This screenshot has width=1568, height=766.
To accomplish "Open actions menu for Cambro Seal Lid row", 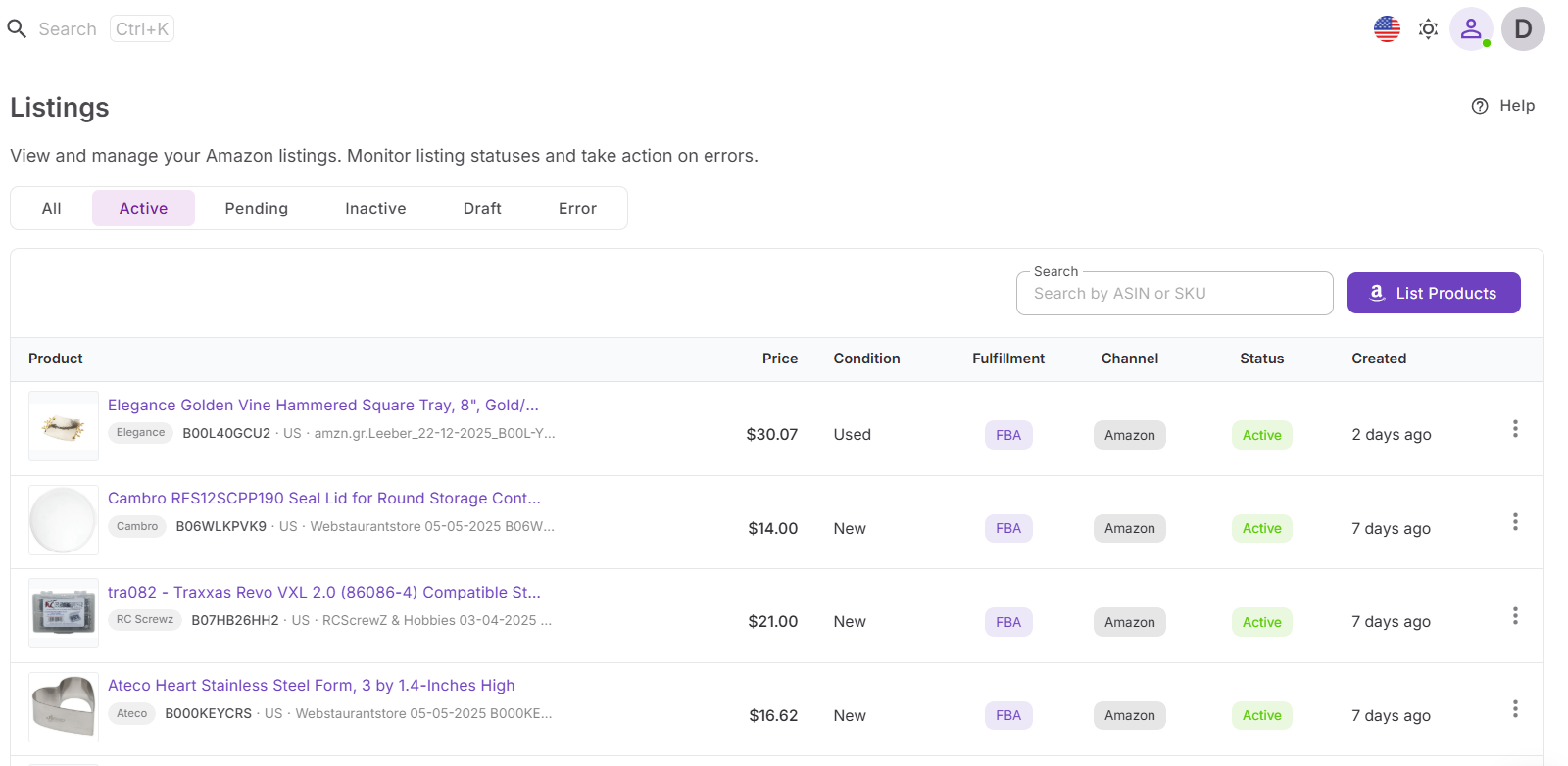I will pyautogui.click(x=1515, y=522).
